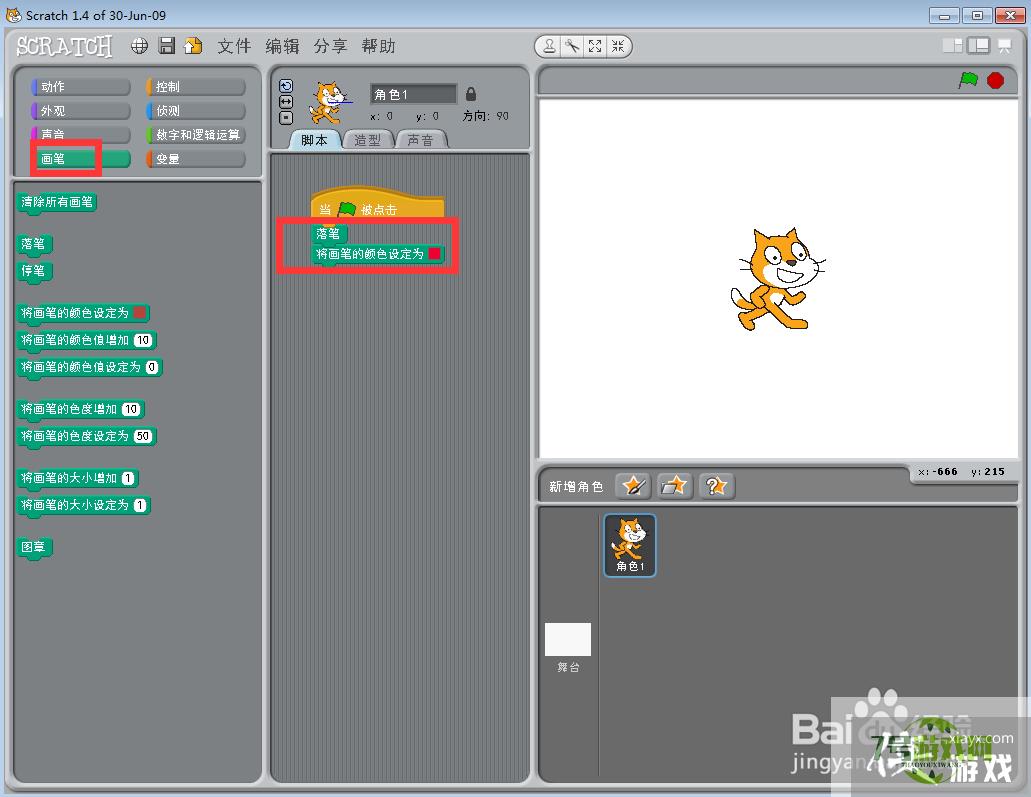Open the 帮助 menu

(x=378, y=46)
